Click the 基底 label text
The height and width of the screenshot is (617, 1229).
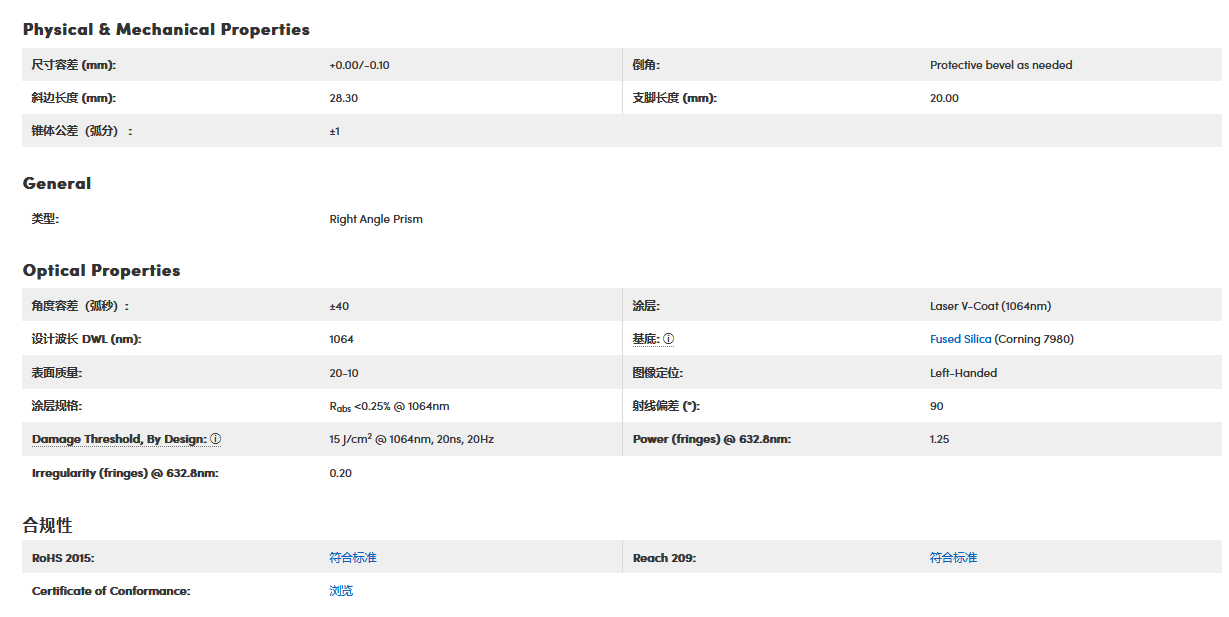pyautogui.click(x=645, y=339)
